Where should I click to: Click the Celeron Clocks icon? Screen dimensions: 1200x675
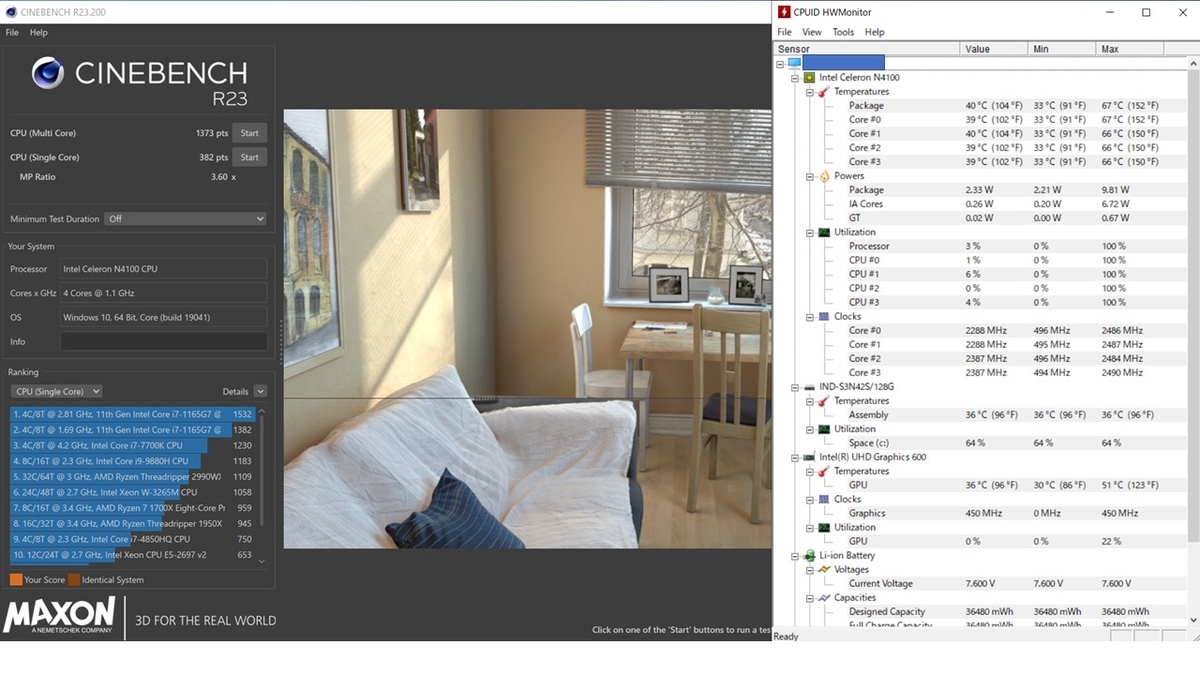(x=824, y=316)
